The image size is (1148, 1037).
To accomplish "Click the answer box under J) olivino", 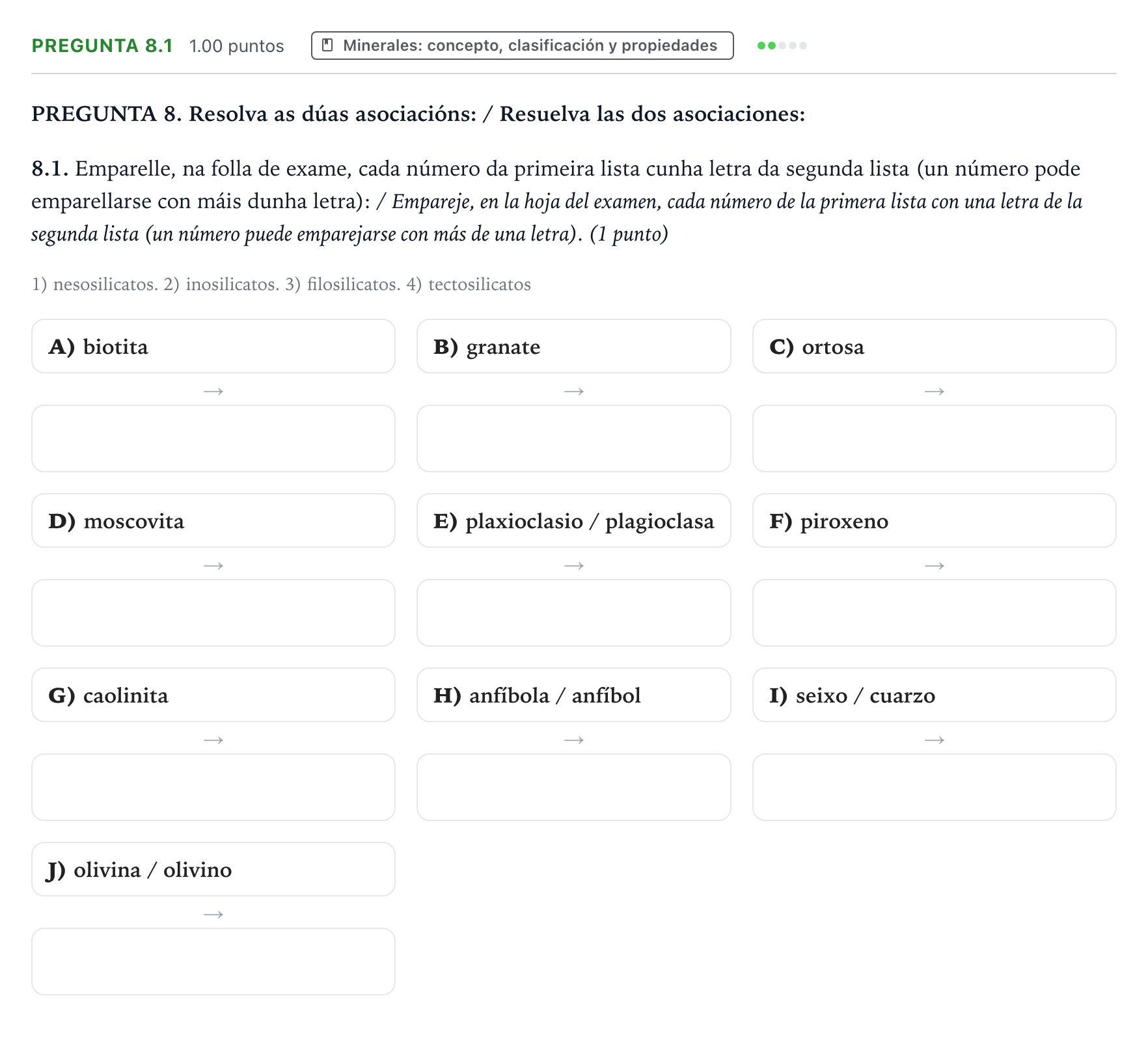I will click(213, 962).
